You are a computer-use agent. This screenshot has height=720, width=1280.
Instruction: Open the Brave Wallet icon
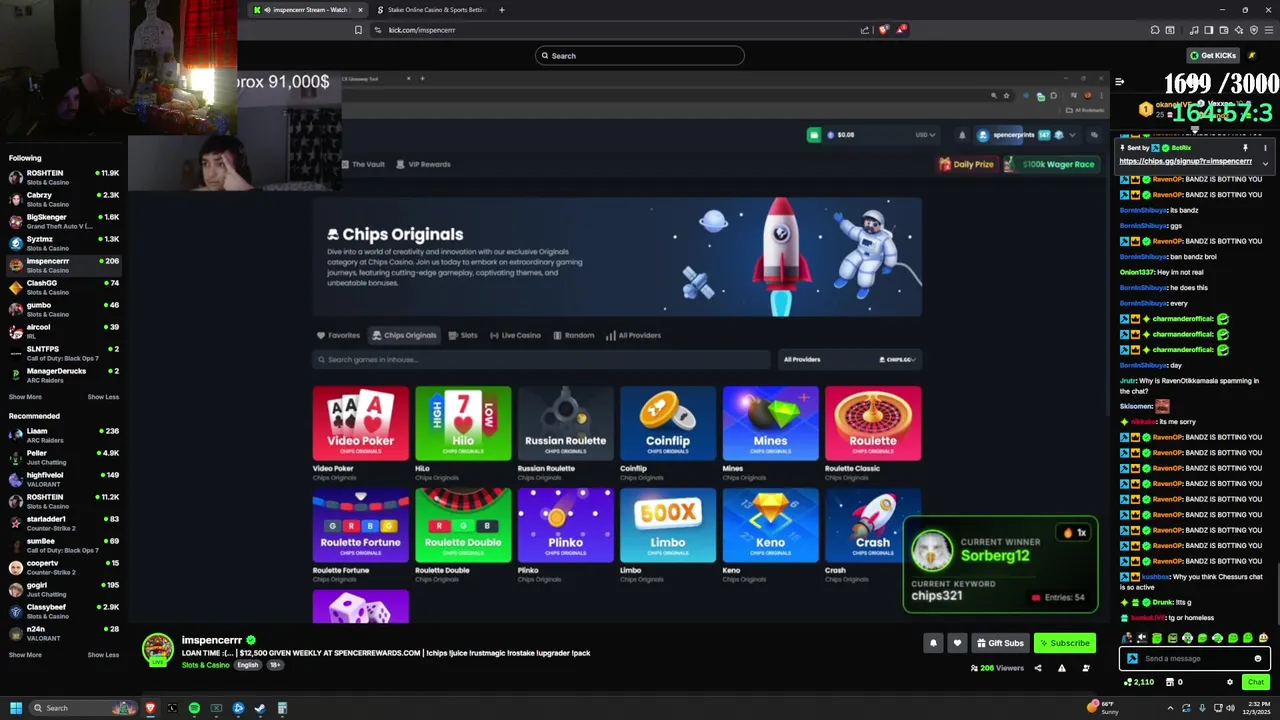[x=1222, y=30]
